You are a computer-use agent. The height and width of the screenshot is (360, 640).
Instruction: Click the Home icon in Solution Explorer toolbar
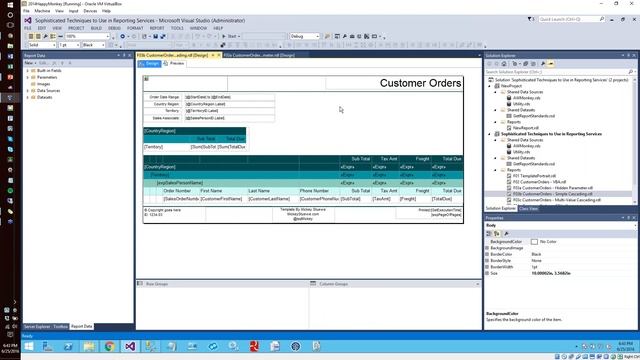tap(504, 64)
